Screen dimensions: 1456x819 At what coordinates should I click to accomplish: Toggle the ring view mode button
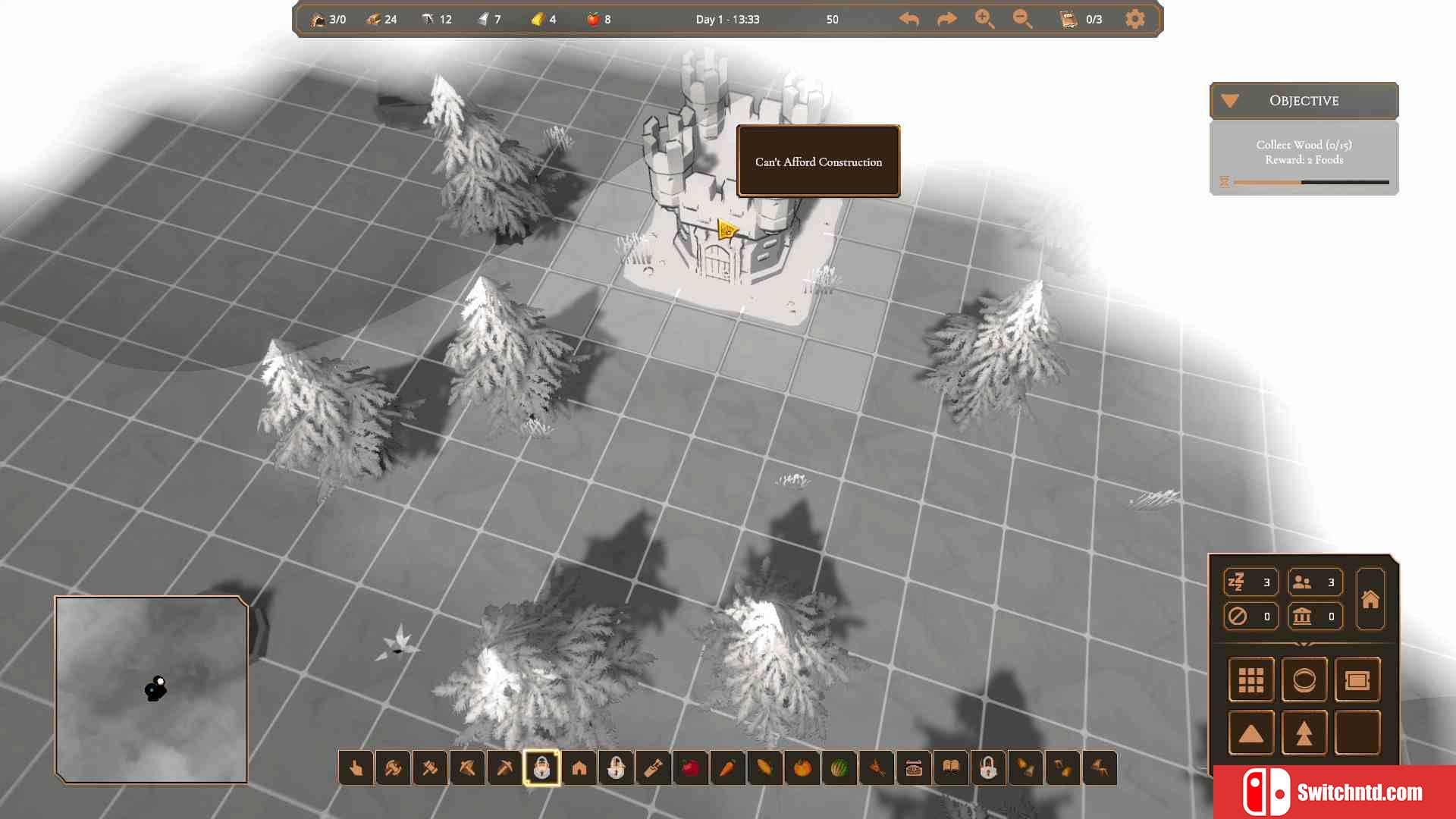click(1304, 679)
